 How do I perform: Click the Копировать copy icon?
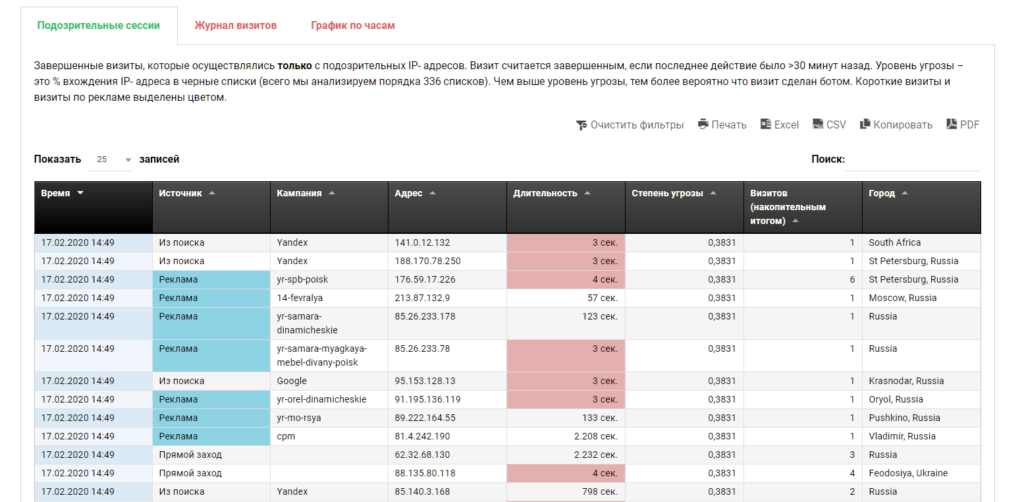tap(864, 125)
